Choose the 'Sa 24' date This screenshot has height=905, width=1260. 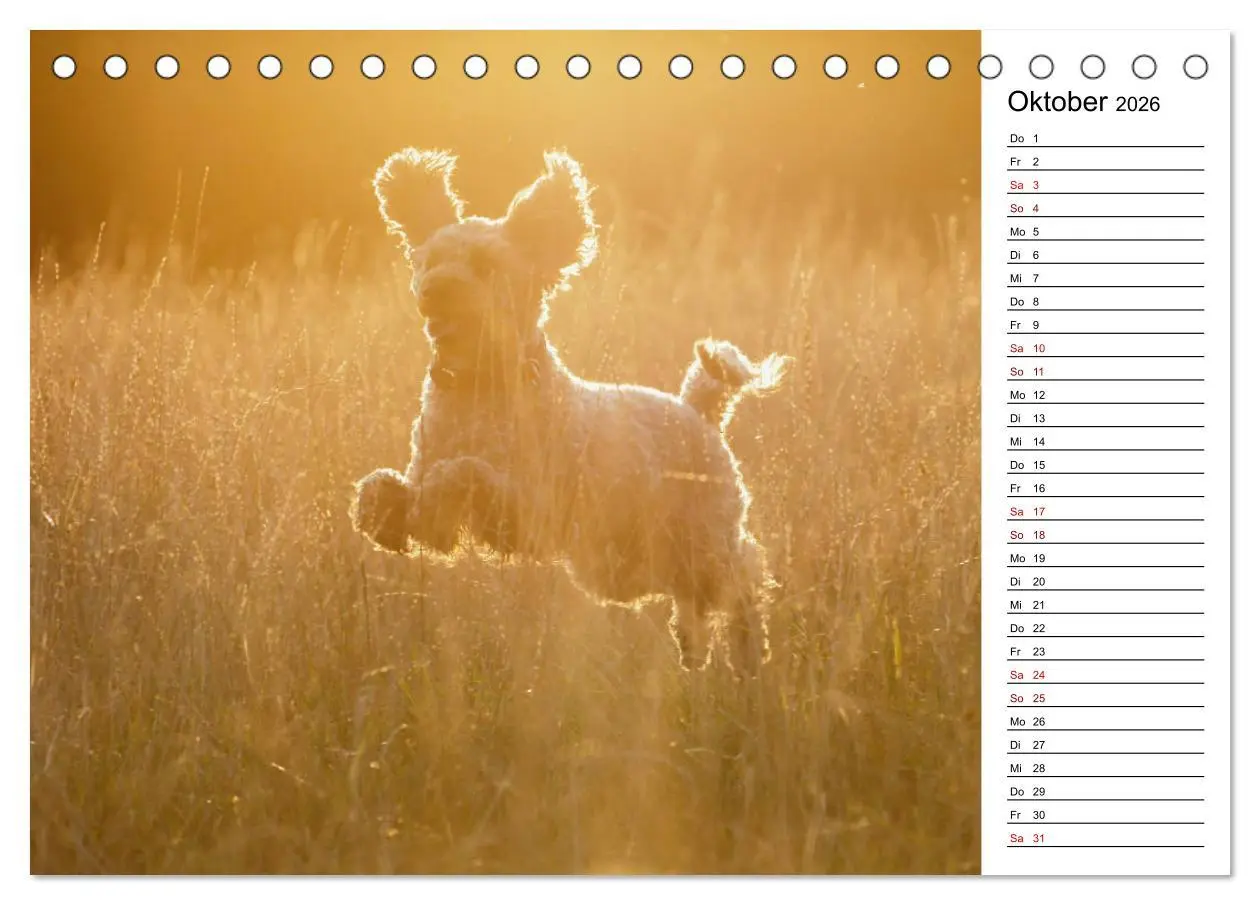1105,675
